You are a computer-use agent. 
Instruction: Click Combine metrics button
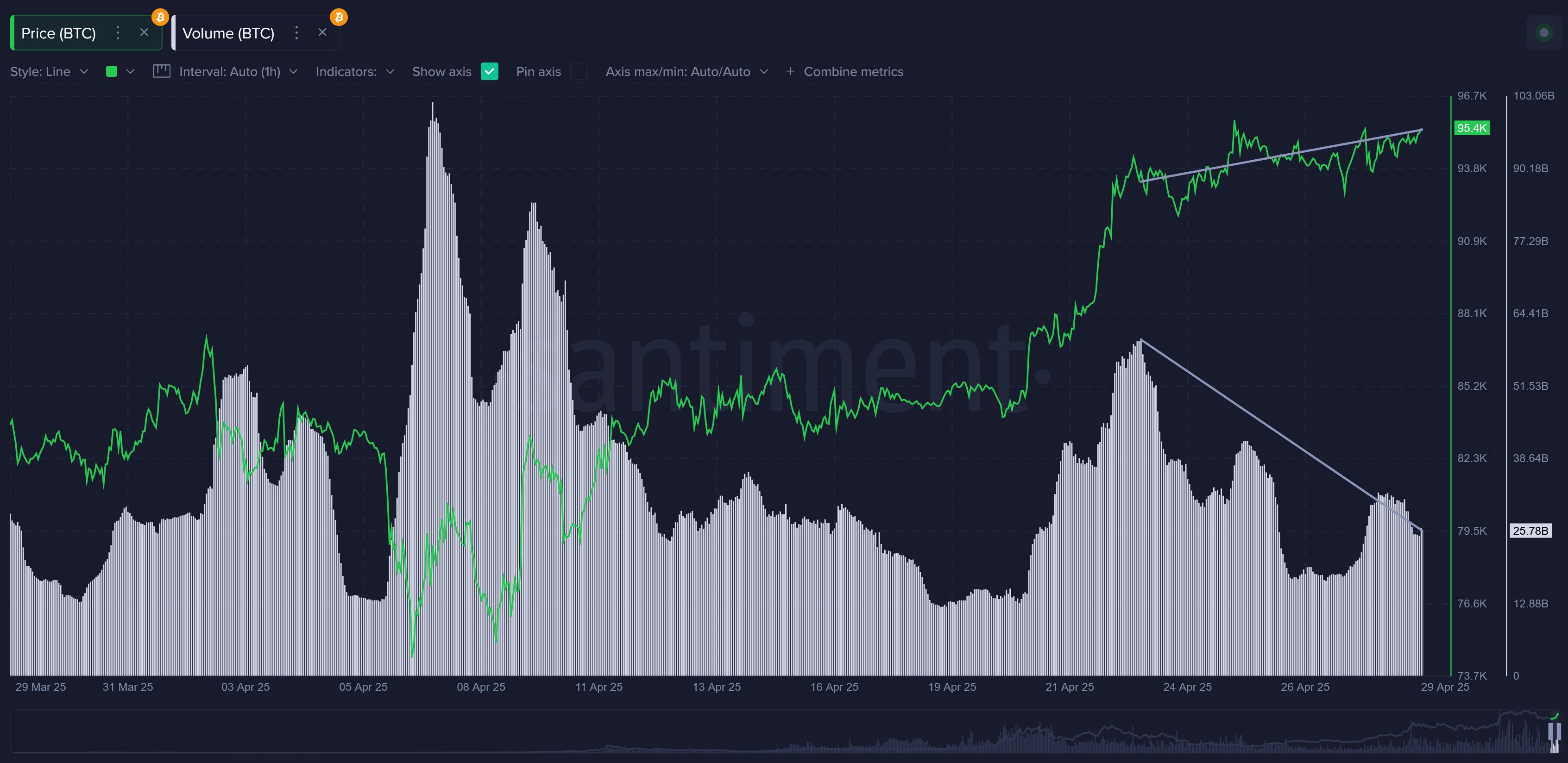point(853,71)
